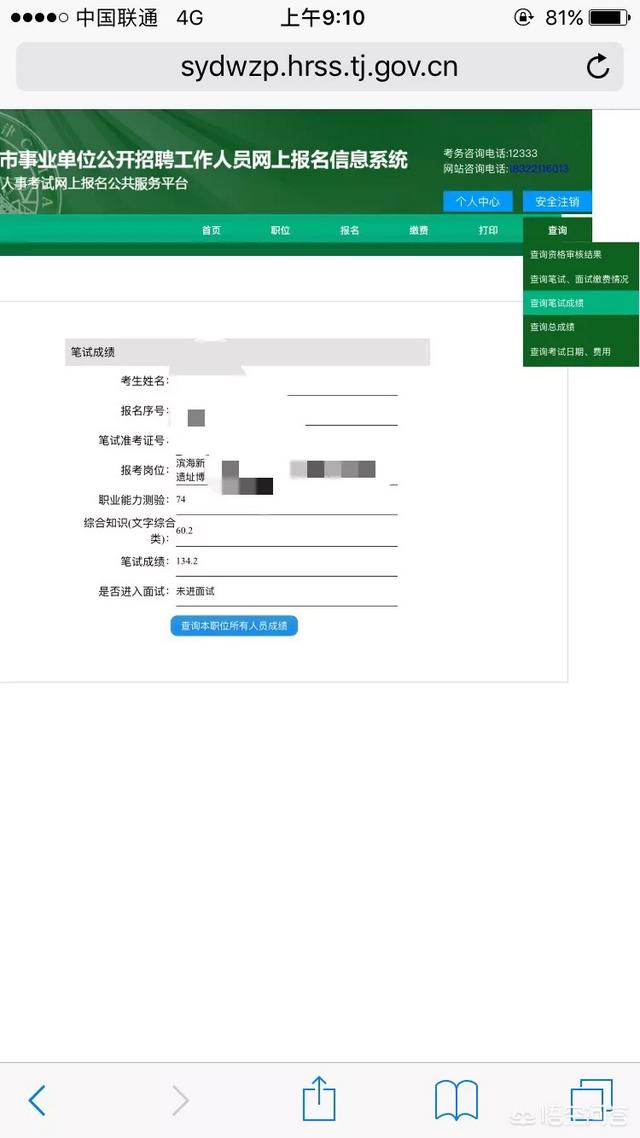The width and height of the screenshot is (640, 1138).
Task: Click the 职业能力测验 score 74
Action: (181, 500)
